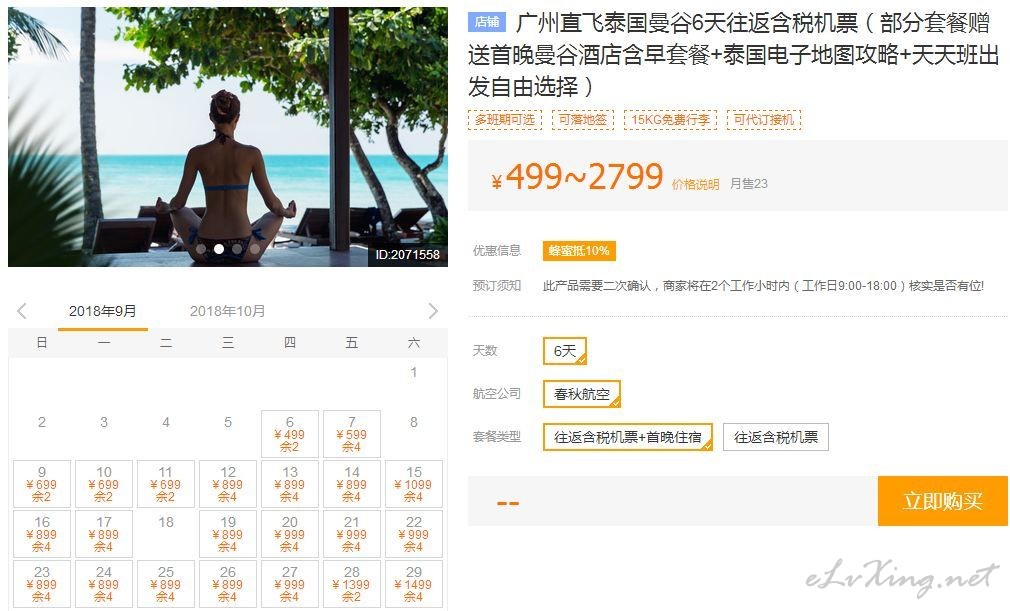Click the 多班期可选 tag
The width and height of the screenshot is (1010, 611).
[x=505, y=120]
